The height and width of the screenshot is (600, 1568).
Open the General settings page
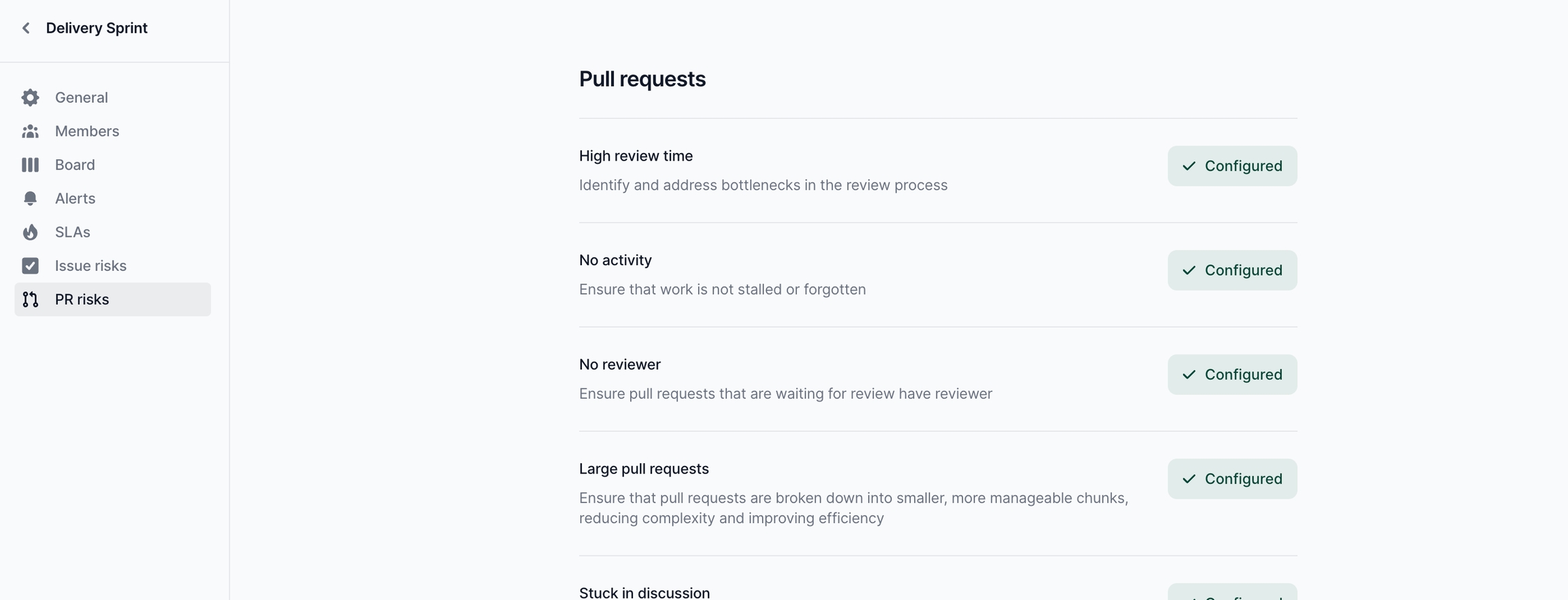coord(82,97)
